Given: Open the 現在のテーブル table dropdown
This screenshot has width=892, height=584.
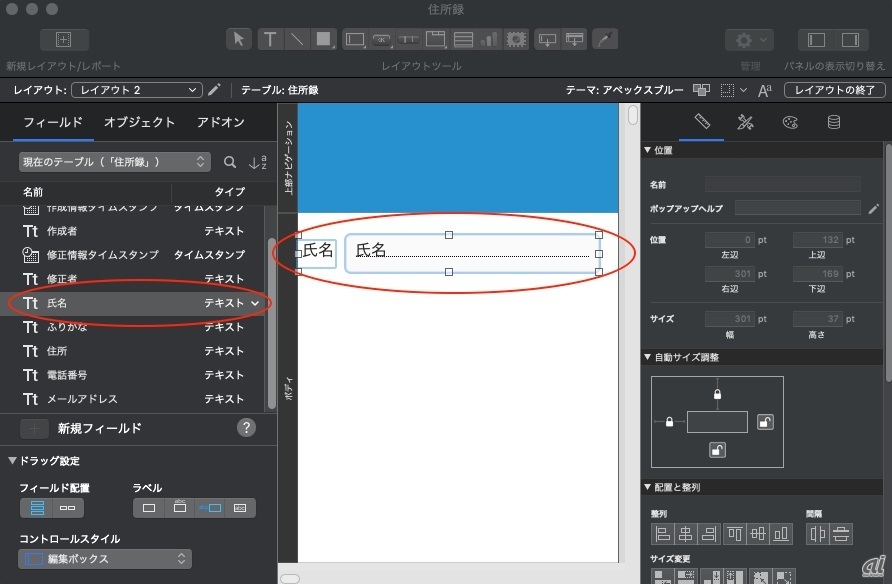Looking at the screenshot, I should coord(114,162).
